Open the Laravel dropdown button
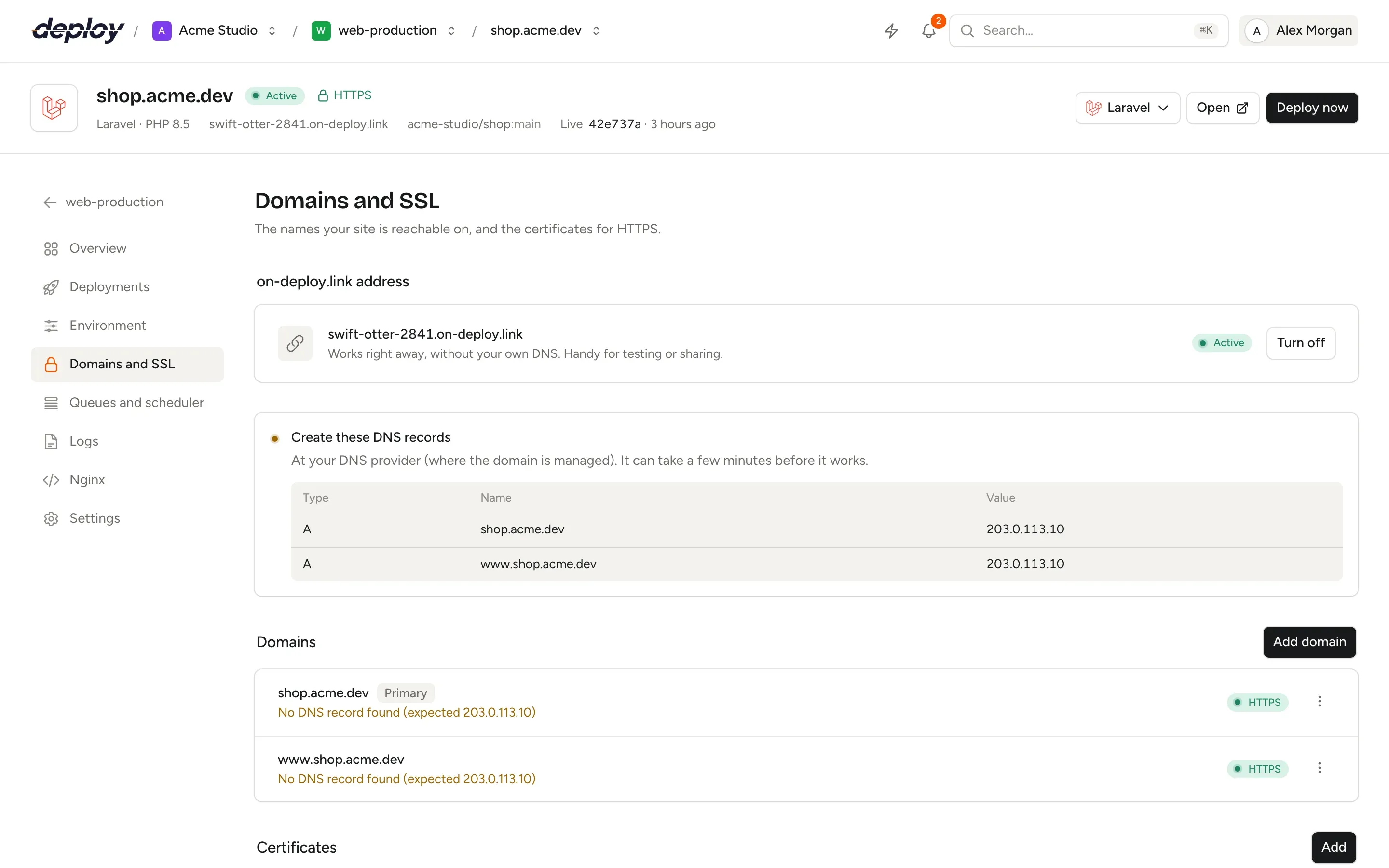The height and width of the screenshot is (868, 1389). coord(1127,108)
